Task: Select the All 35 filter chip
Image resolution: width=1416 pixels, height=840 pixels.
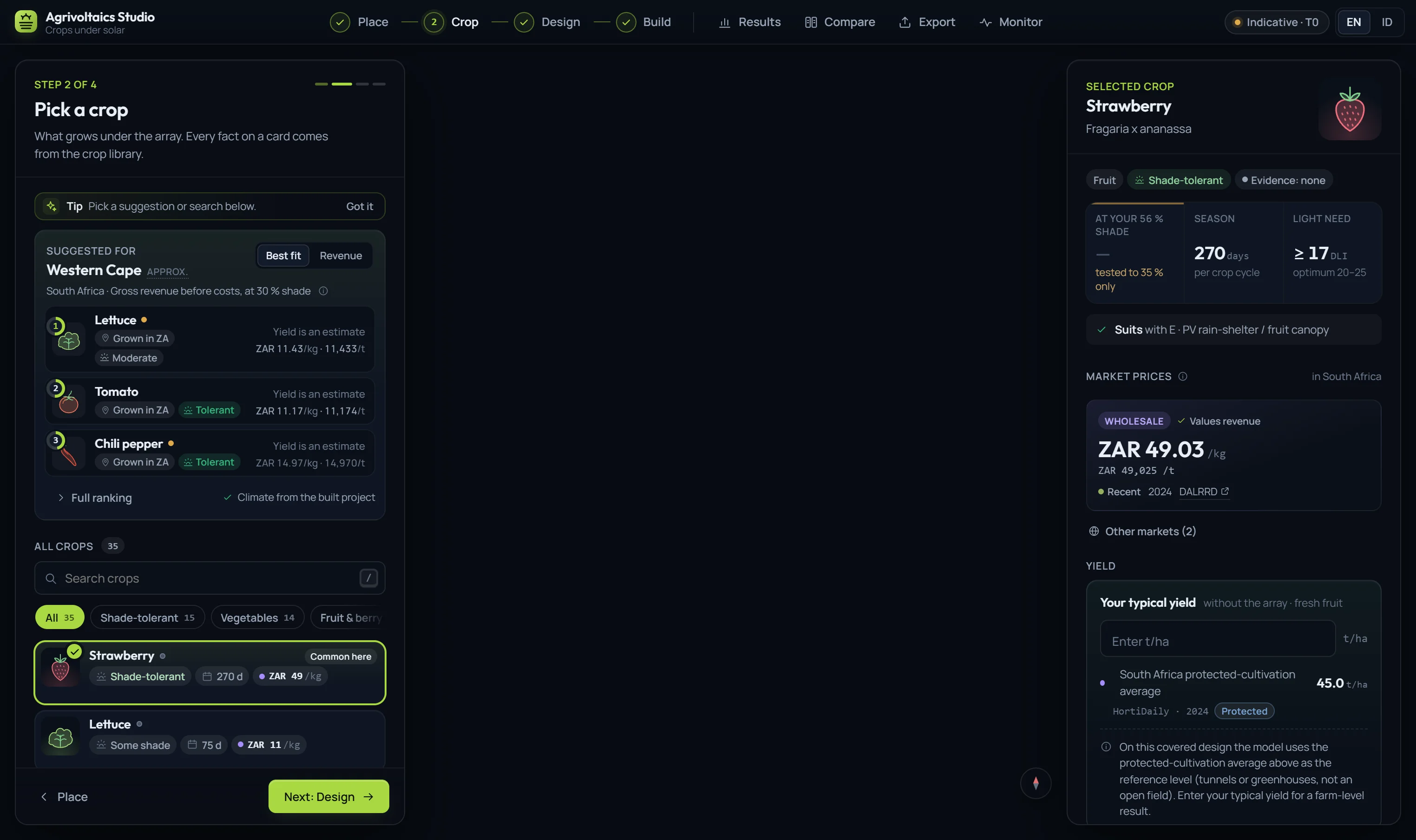Action: pyautogui.click(x=59, y=617)
